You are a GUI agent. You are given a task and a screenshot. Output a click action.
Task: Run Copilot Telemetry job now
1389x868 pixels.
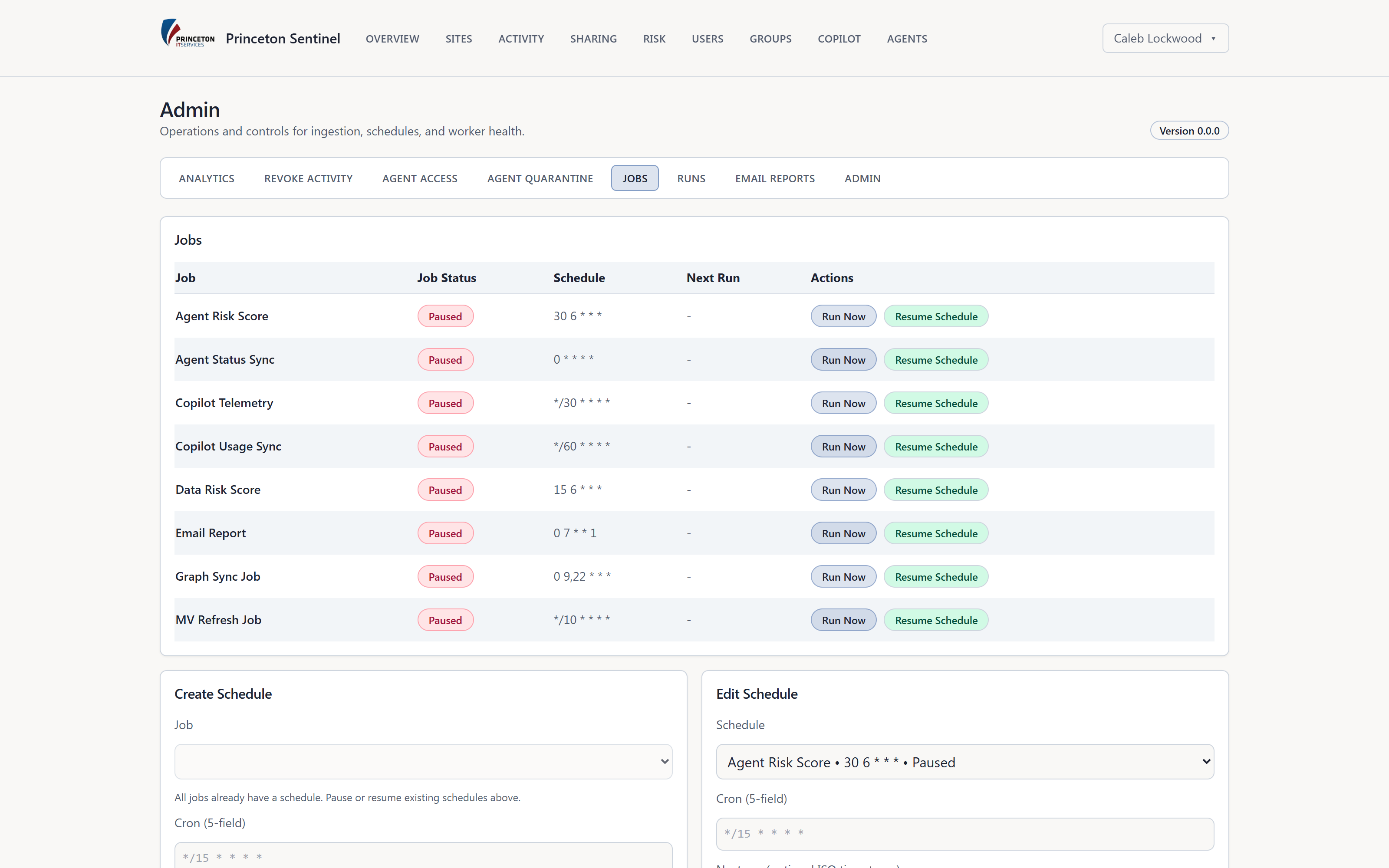(x=843, y=403)
